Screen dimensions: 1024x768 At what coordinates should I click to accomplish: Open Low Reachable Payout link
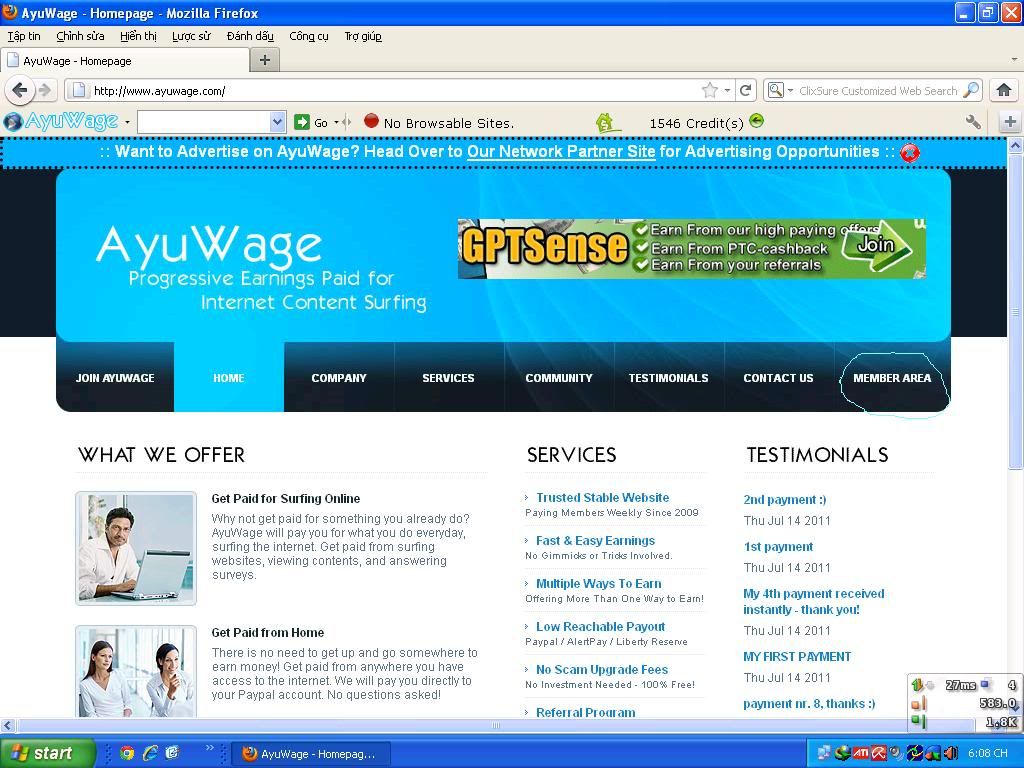tap(600, 627)
